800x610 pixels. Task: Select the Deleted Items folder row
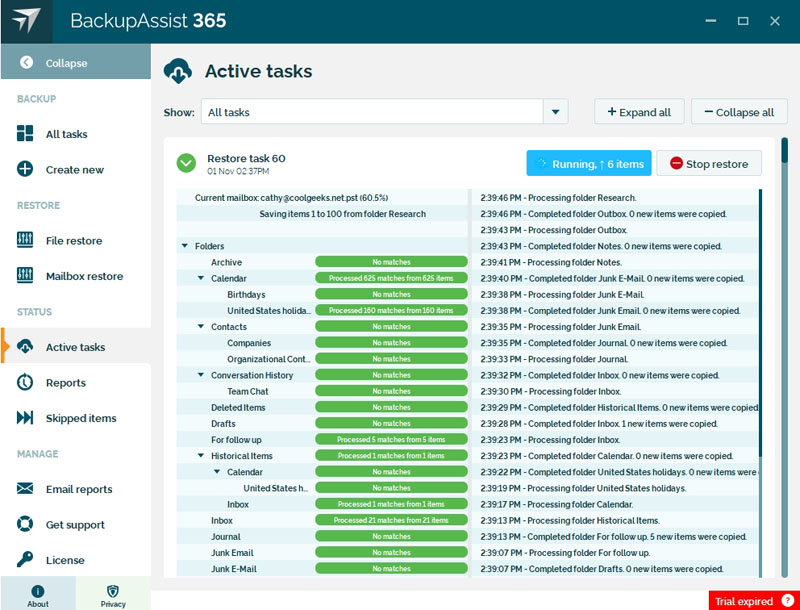click(x=322, y=407)
